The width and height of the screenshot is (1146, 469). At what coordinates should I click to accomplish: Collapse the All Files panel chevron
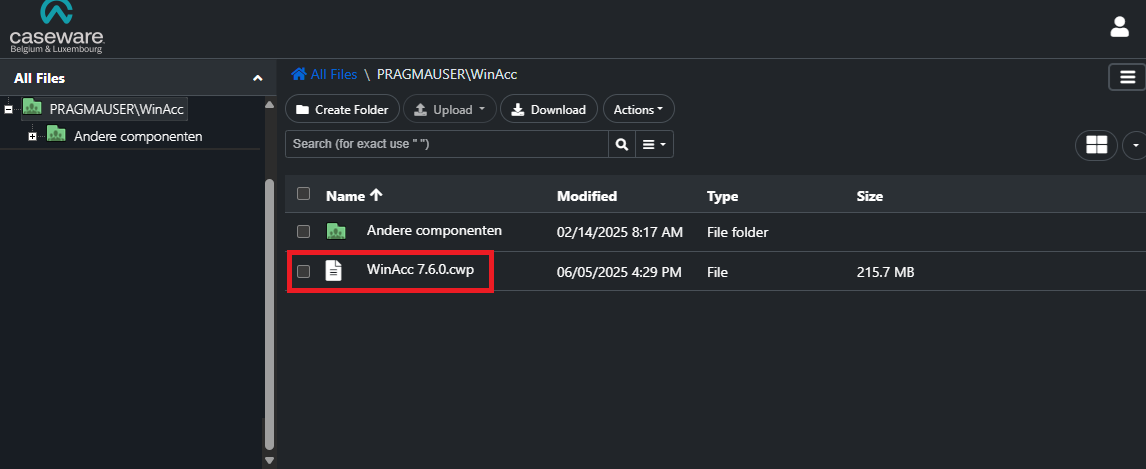pyautogui.click(x=257, y=78)
